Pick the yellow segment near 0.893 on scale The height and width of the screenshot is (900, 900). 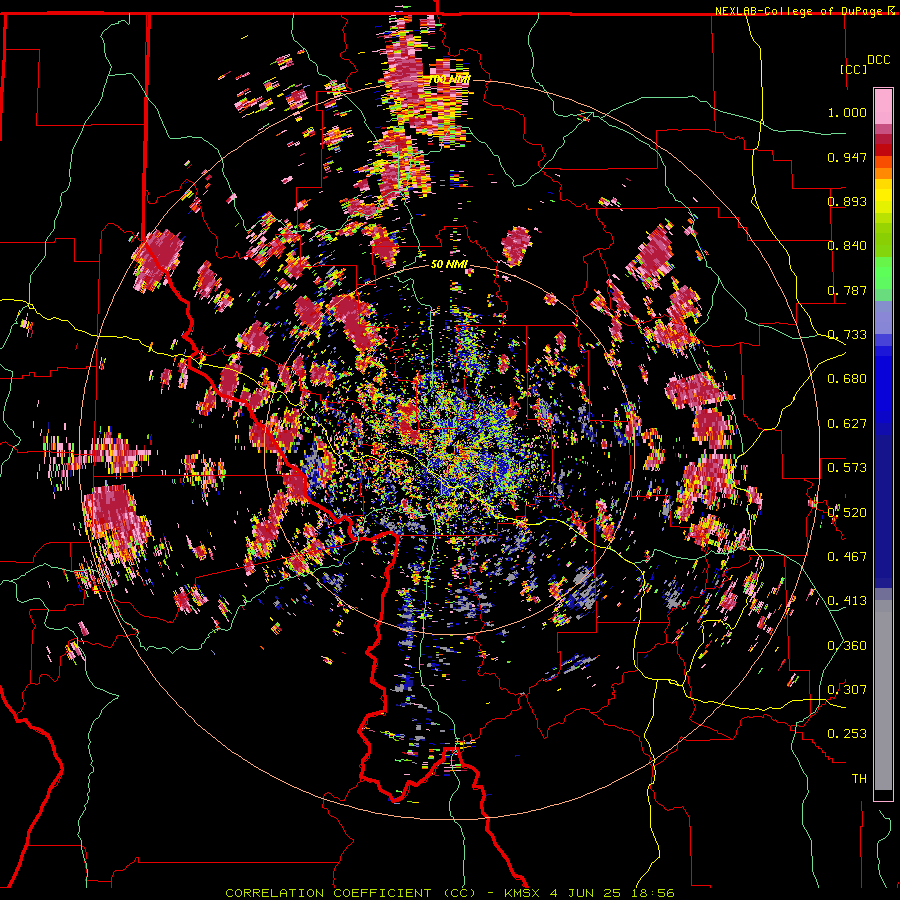point(883,196)
